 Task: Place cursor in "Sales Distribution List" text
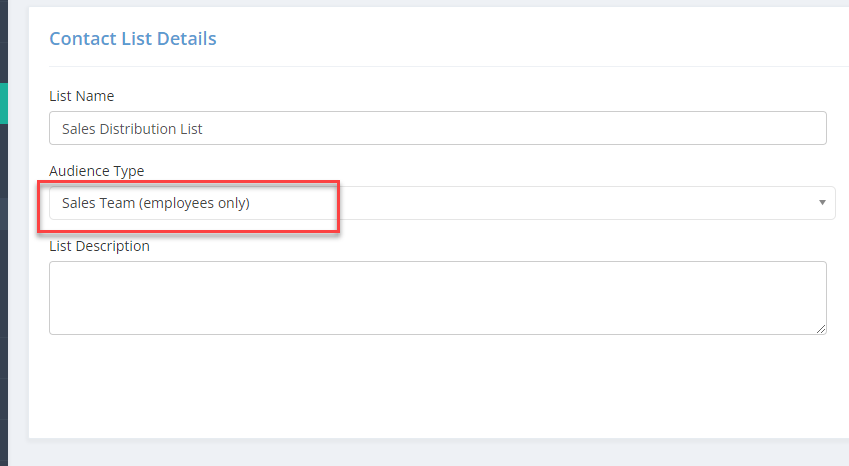(x=132, y=129)
